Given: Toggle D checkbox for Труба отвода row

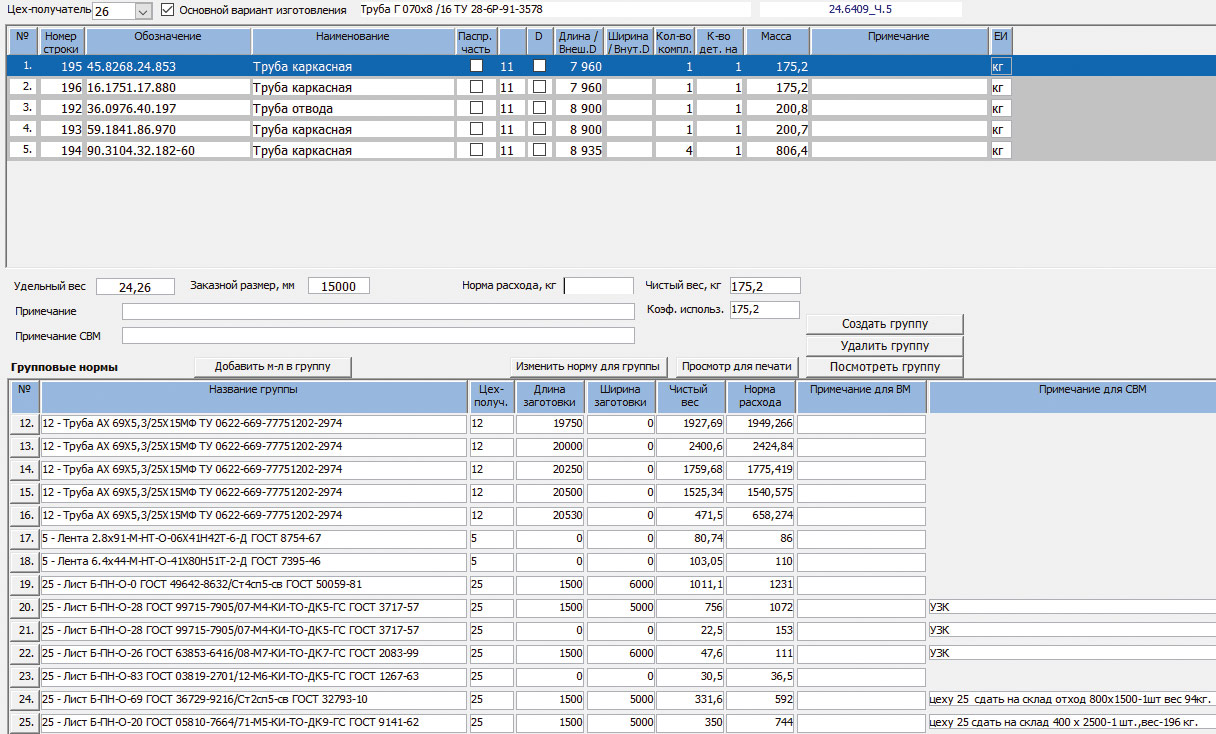Looking at the screenshot, I should [x=539, y=108].
